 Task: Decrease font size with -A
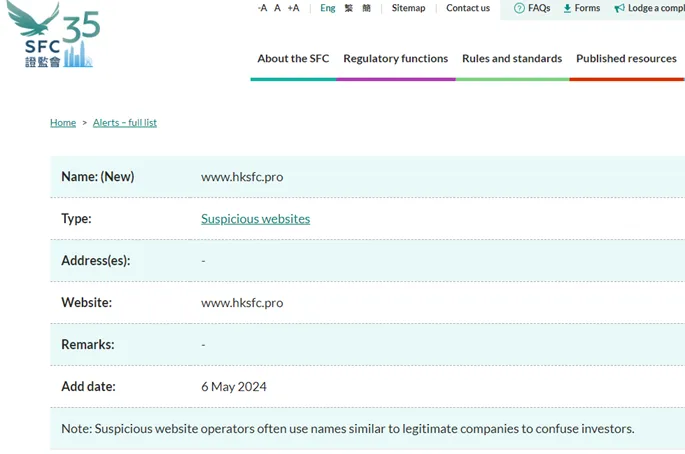(263, 8)
